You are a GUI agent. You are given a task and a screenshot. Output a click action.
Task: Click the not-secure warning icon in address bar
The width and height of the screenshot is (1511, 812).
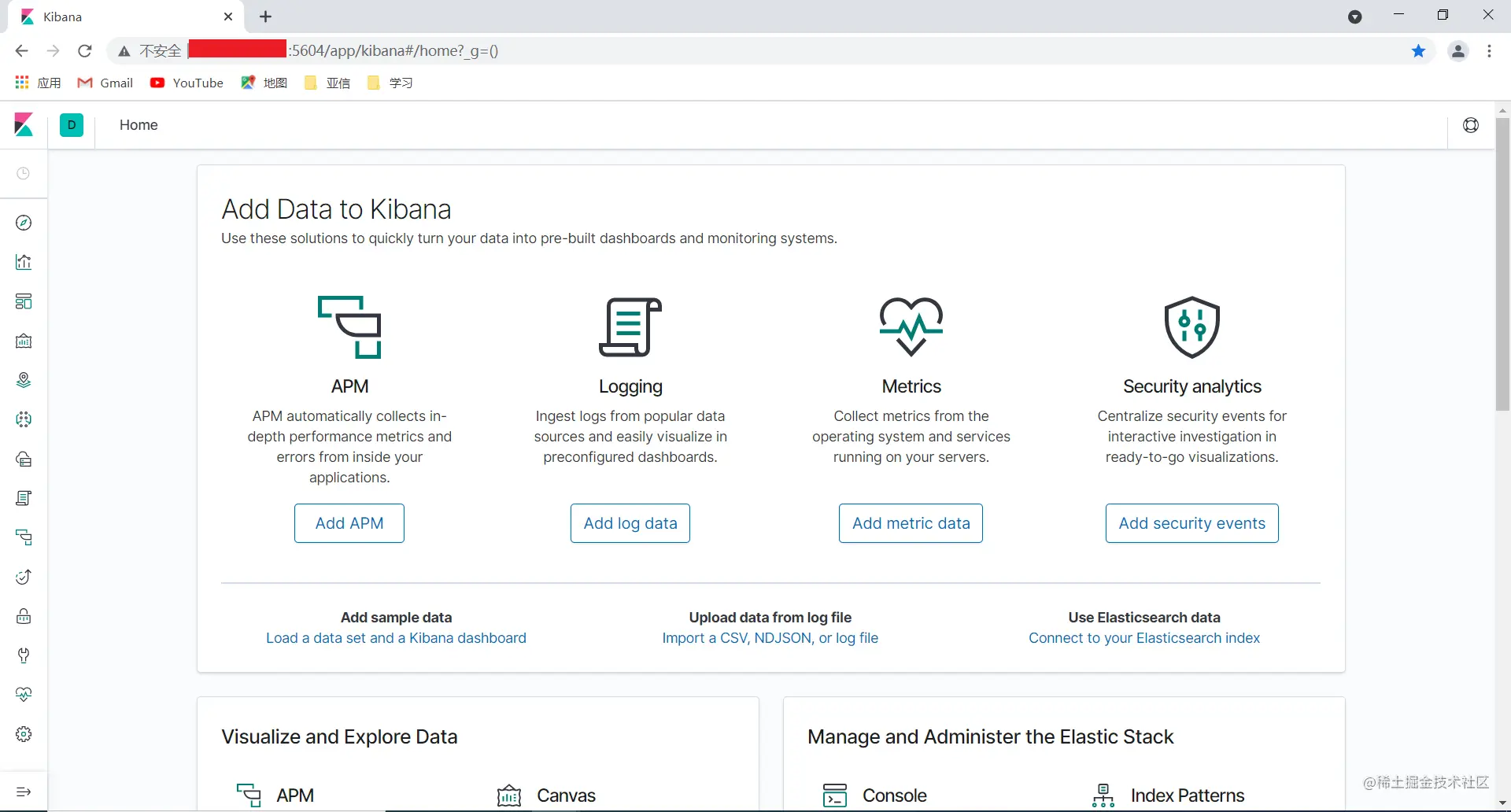click(124, 51)
